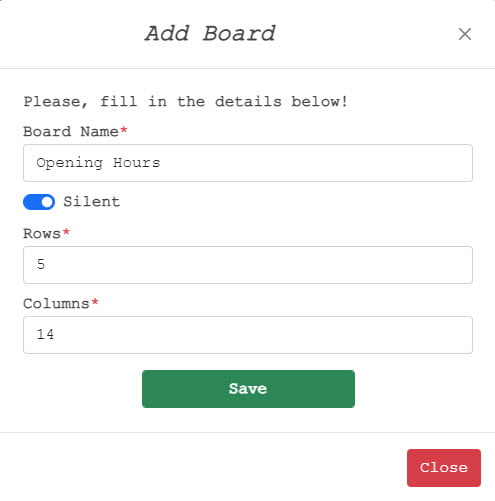Click the Rows label
The height and width of the screenshot is (501, 495).
pos(42,234)
